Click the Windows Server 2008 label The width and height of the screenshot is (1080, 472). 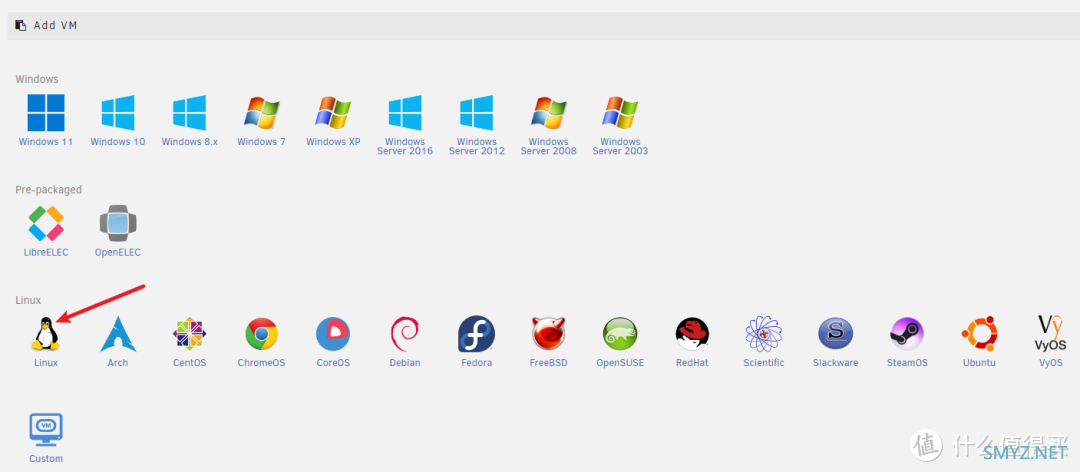point(548,146)
